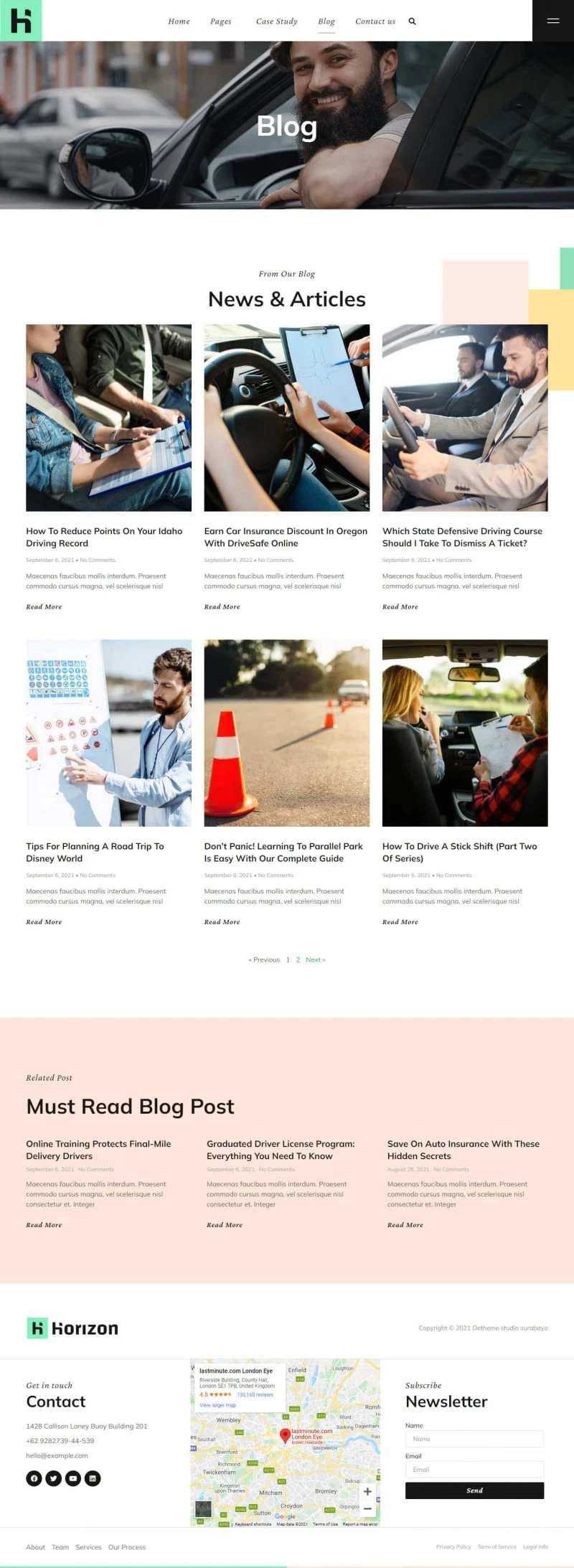
Task: Open the Case Study menu item
Action: pyautogui.click(x=277, y=22)
